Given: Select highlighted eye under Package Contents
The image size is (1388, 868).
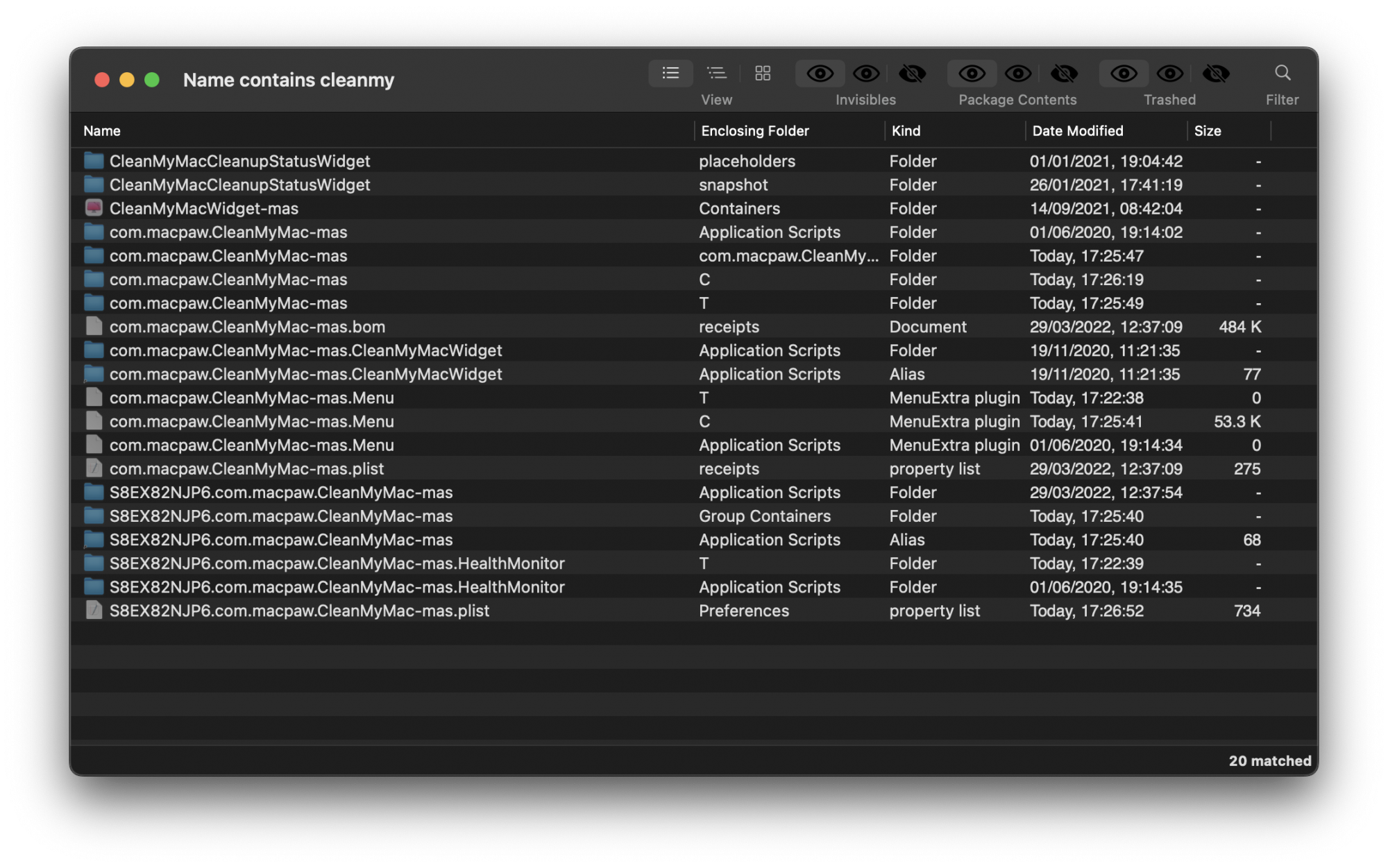Looking at the screenshot, I should click(x=972, y=73).
